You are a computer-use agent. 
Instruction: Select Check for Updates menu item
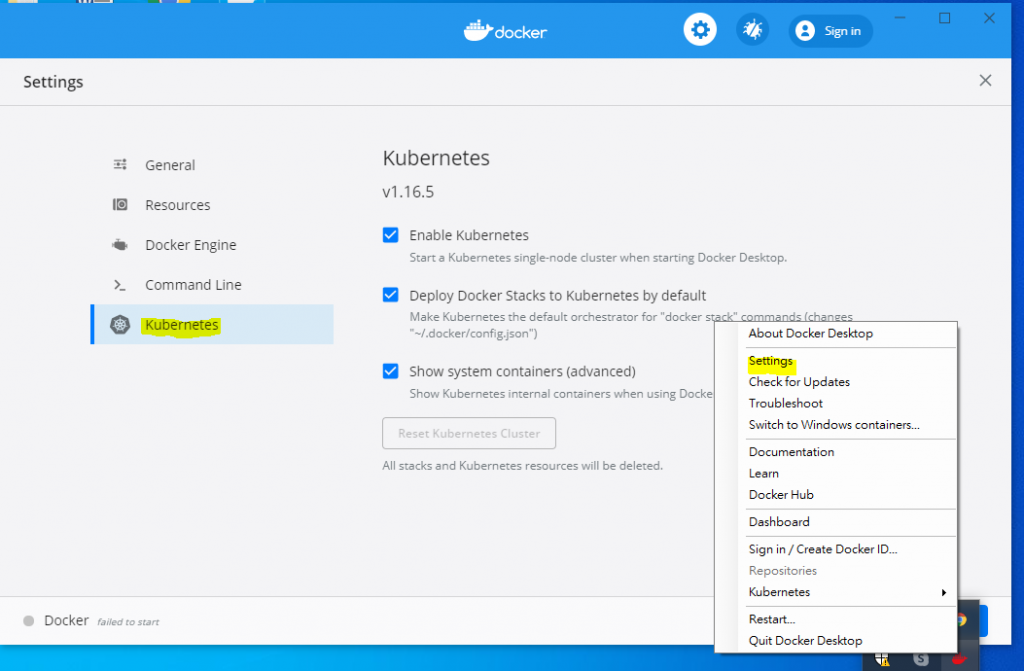click(x=799, y=382)
